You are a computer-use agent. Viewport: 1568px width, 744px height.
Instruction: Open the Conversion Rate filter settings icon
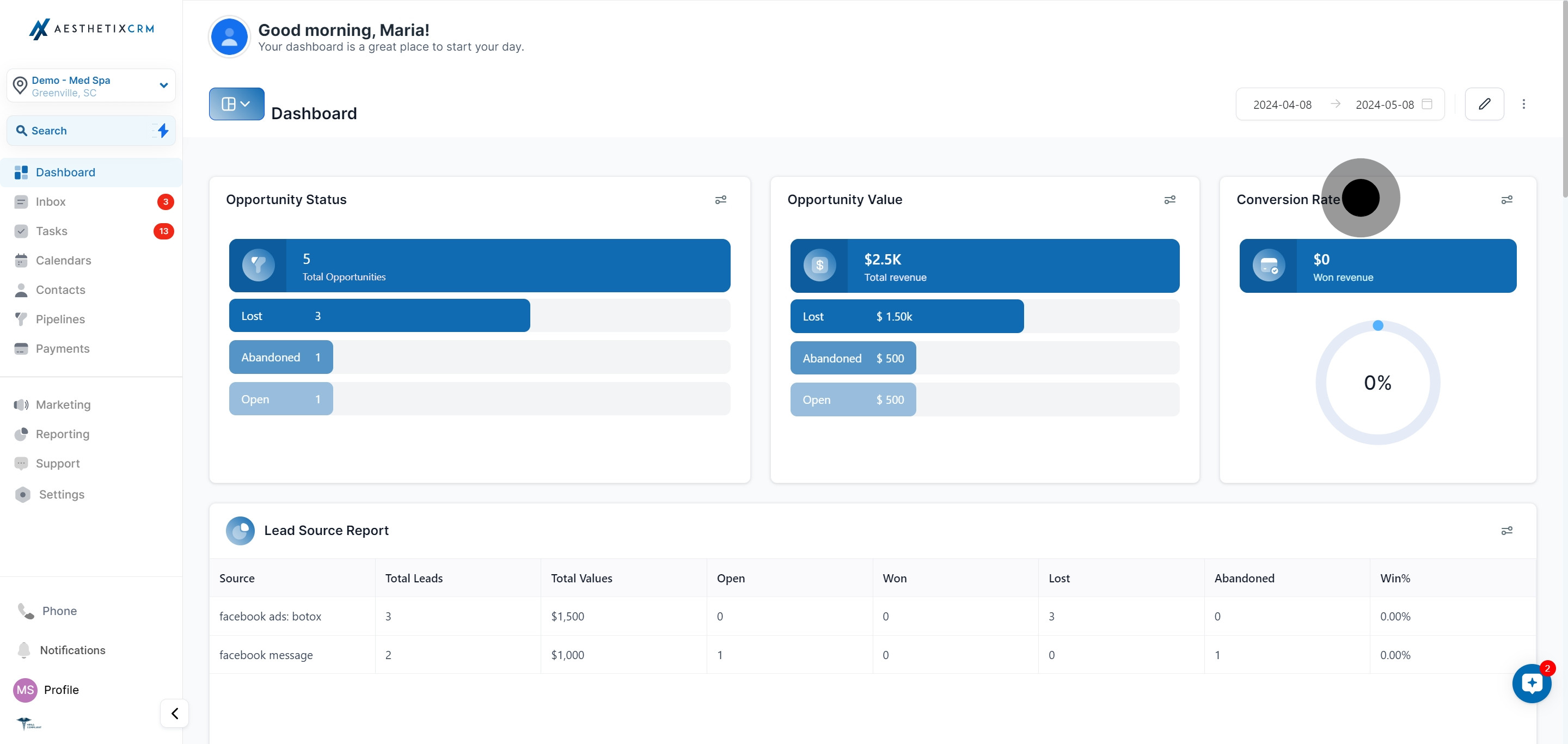[x=1506, y=200]
